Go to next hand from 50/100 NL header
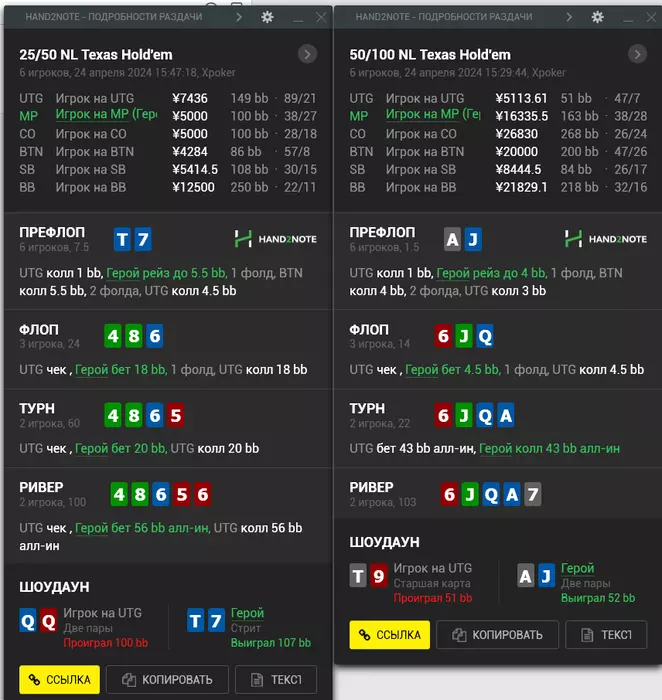This screenshot has width=662, height=700. [x=637, y=54]
